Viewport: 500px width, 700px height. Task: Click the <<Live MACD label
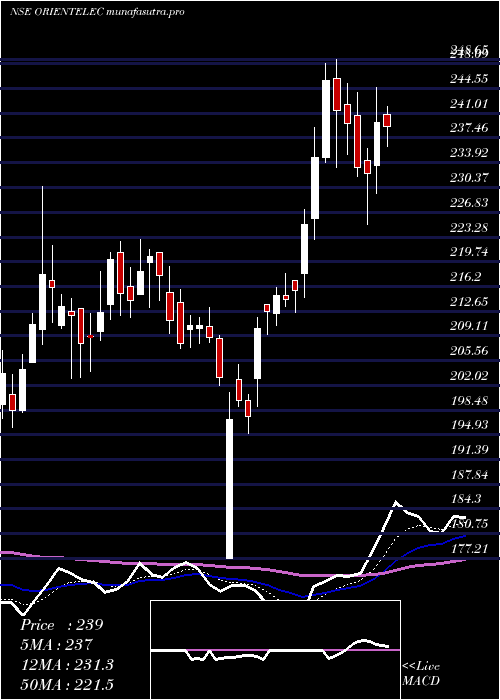[x=421, y=674]
